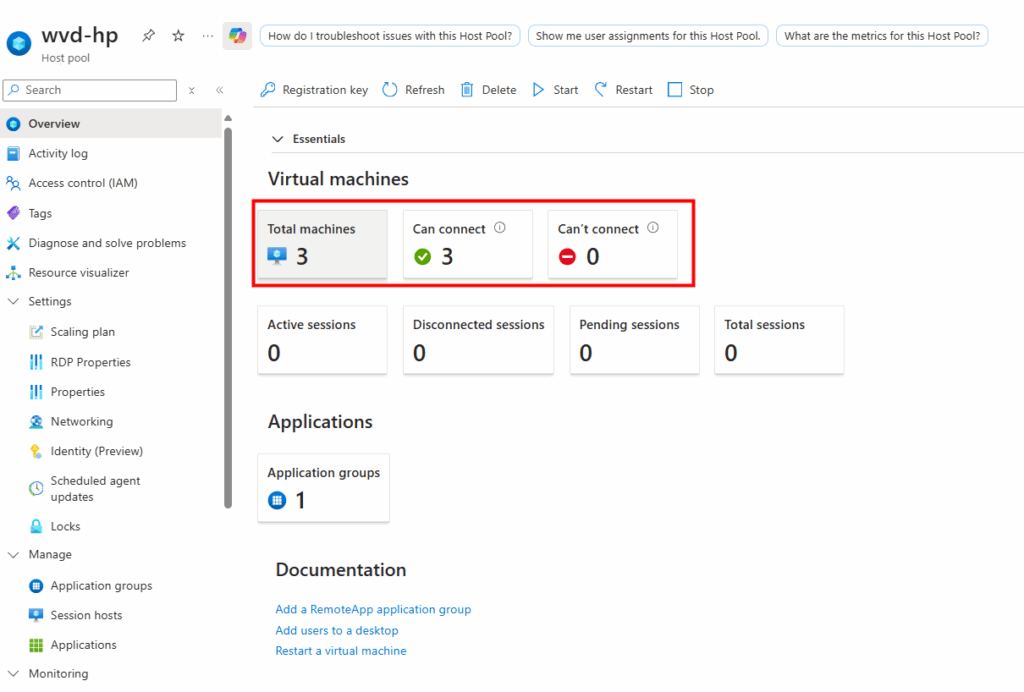Show info icon beside Can't connect
The width and height of the screenshot is (1024, 692).
tap(653, 228)
